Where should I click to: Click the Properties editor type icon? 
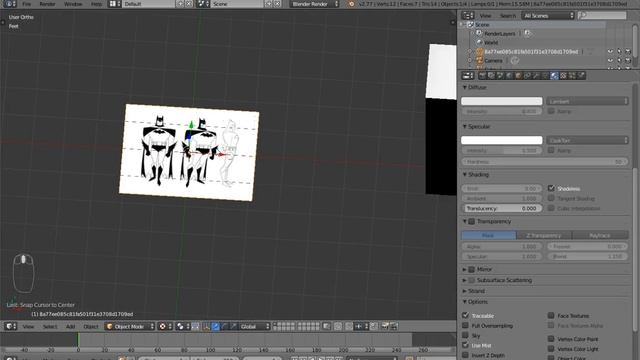468,76
